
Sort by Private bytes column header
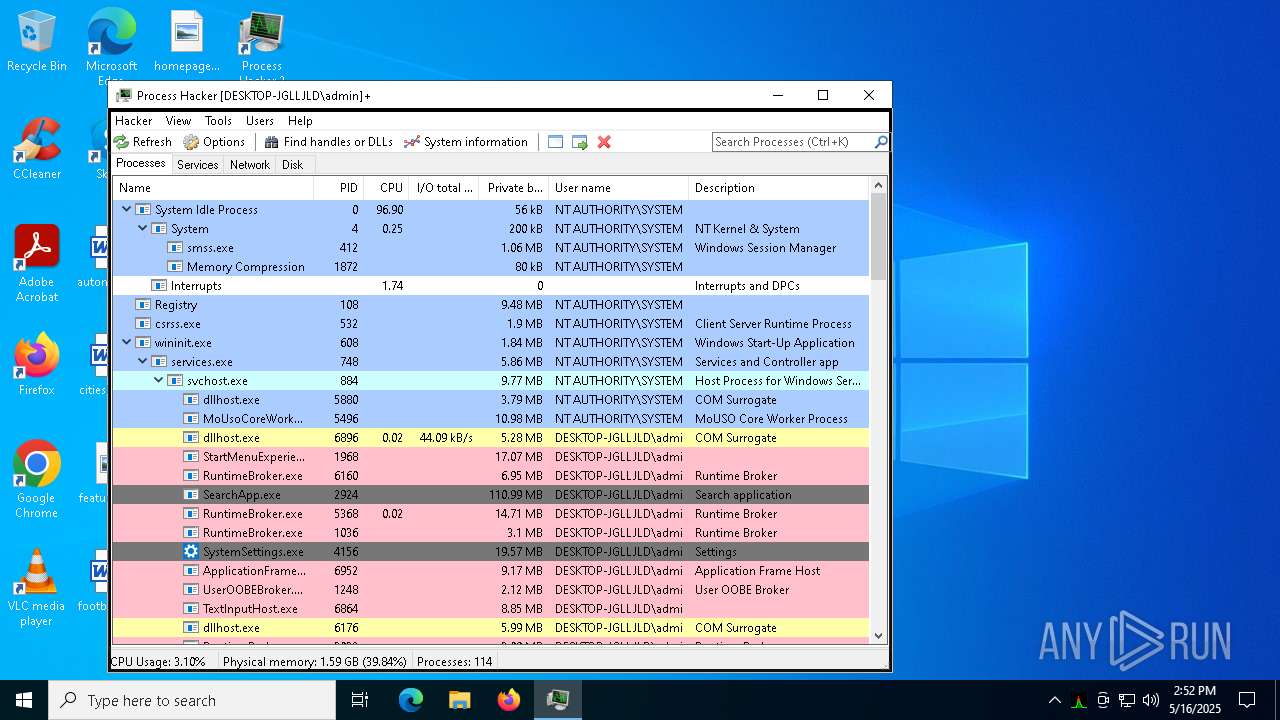coord(514,188)
